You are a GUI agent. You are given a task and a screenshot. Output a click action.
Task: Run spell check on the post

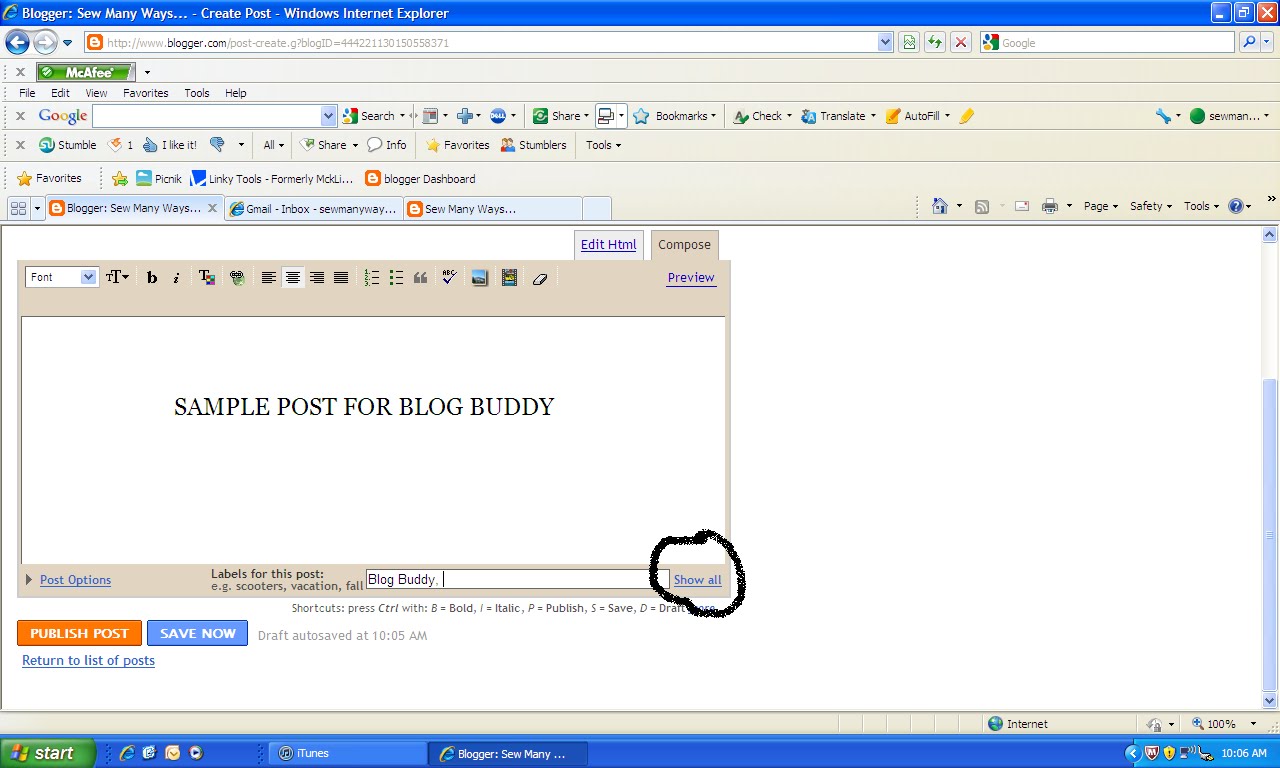point(448,277)
